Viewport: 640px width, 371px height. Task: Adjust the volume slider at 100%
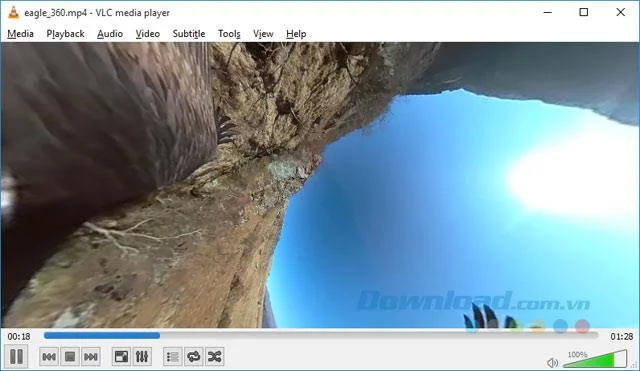(595, 358)
